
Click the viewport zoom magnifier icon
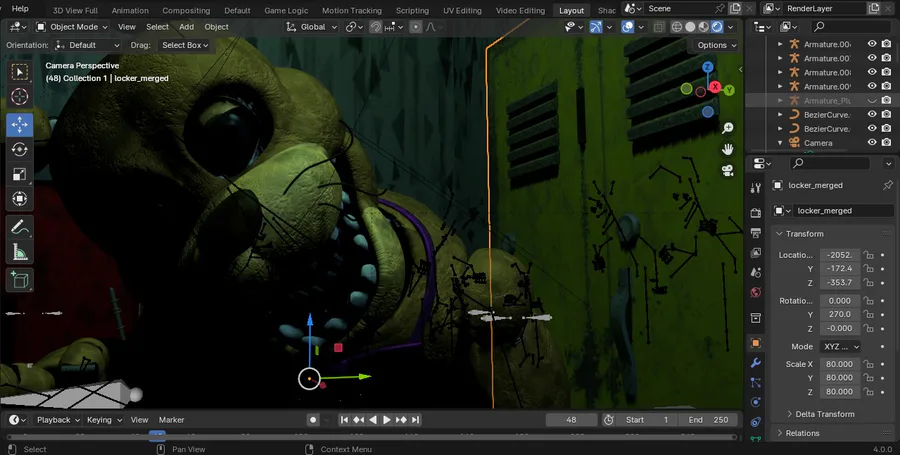coord(727,128)
